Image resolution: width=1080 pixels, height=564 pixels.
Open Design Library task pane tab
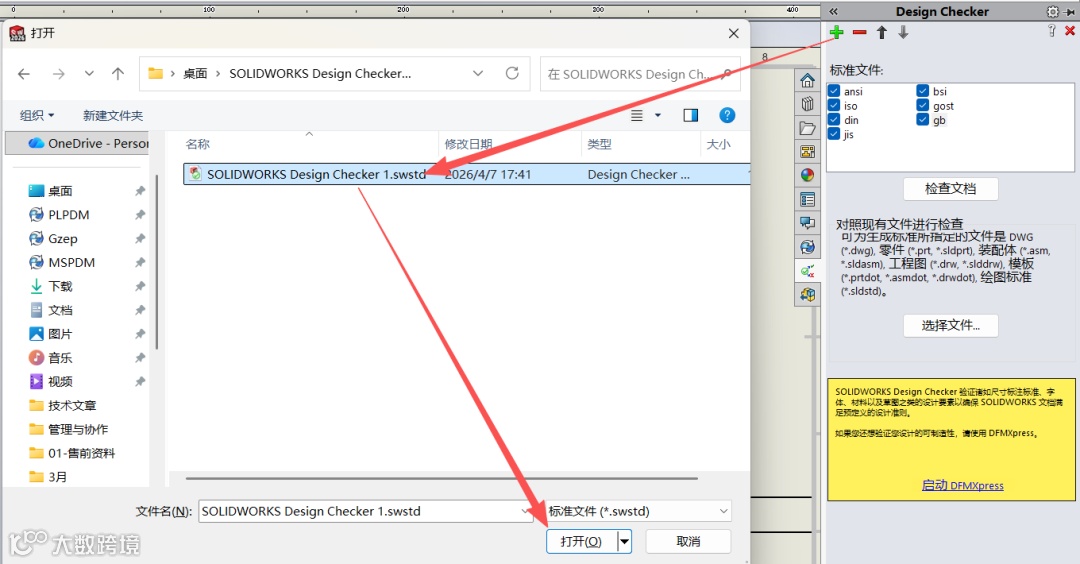[x=807, y=104]
